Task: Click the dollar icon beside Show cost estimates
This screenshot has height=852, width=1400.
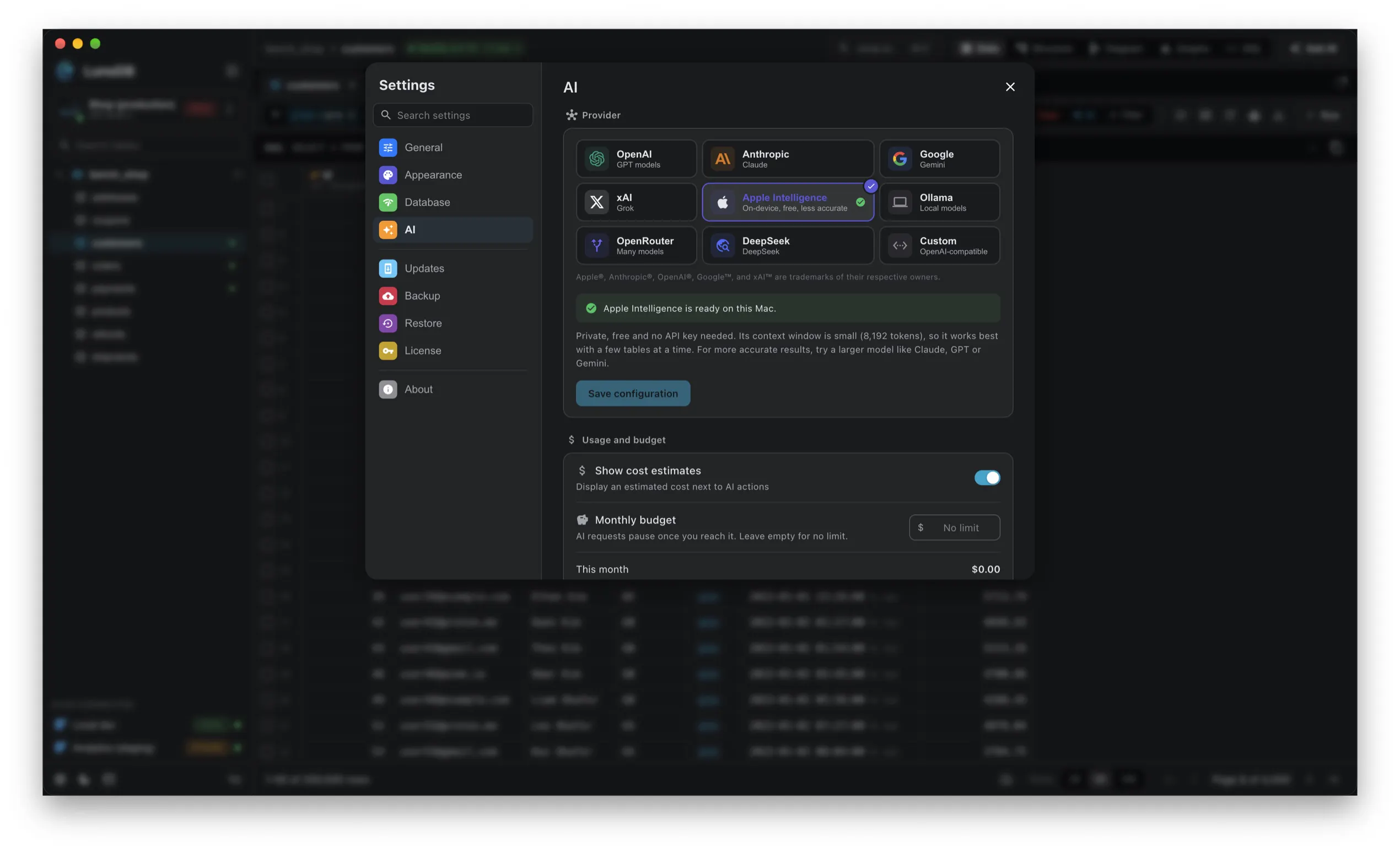Action: pos(582,470)
